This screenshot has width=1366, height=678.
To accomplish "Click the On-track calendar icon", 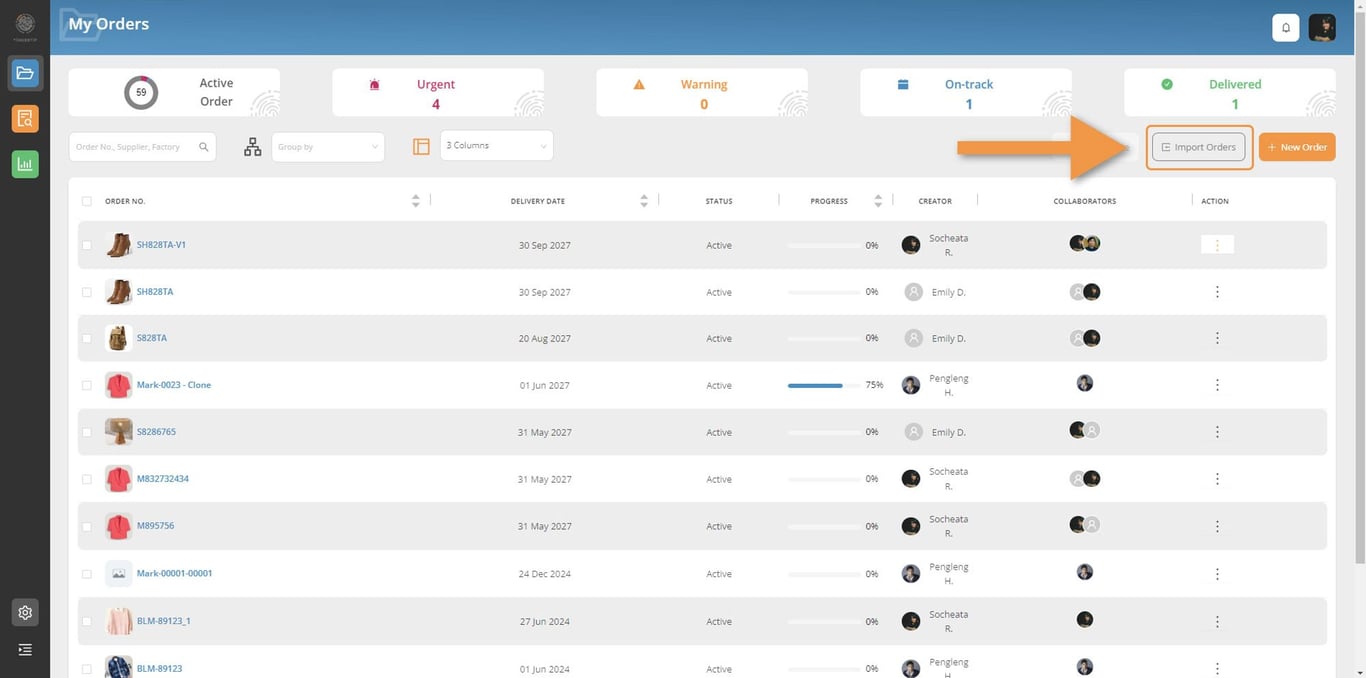I will pos(903,85).
